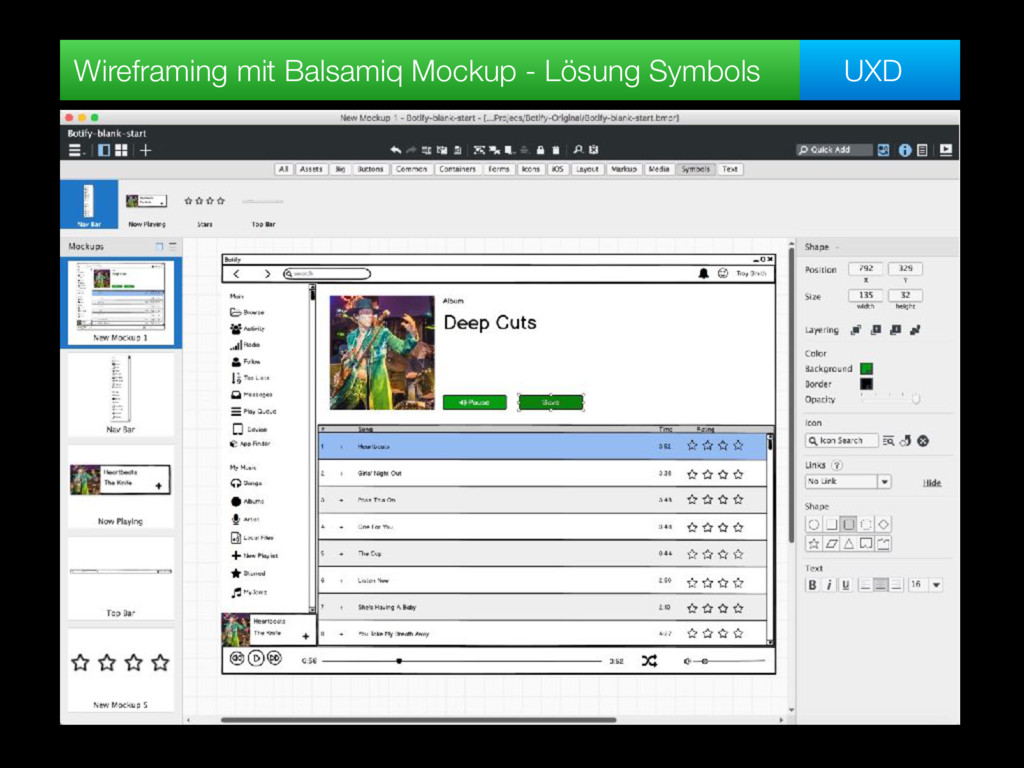Click the zoom magnifier icon in toolbar
The height and width of the screenshot is (768, 1024).
(x=578, y=150)
